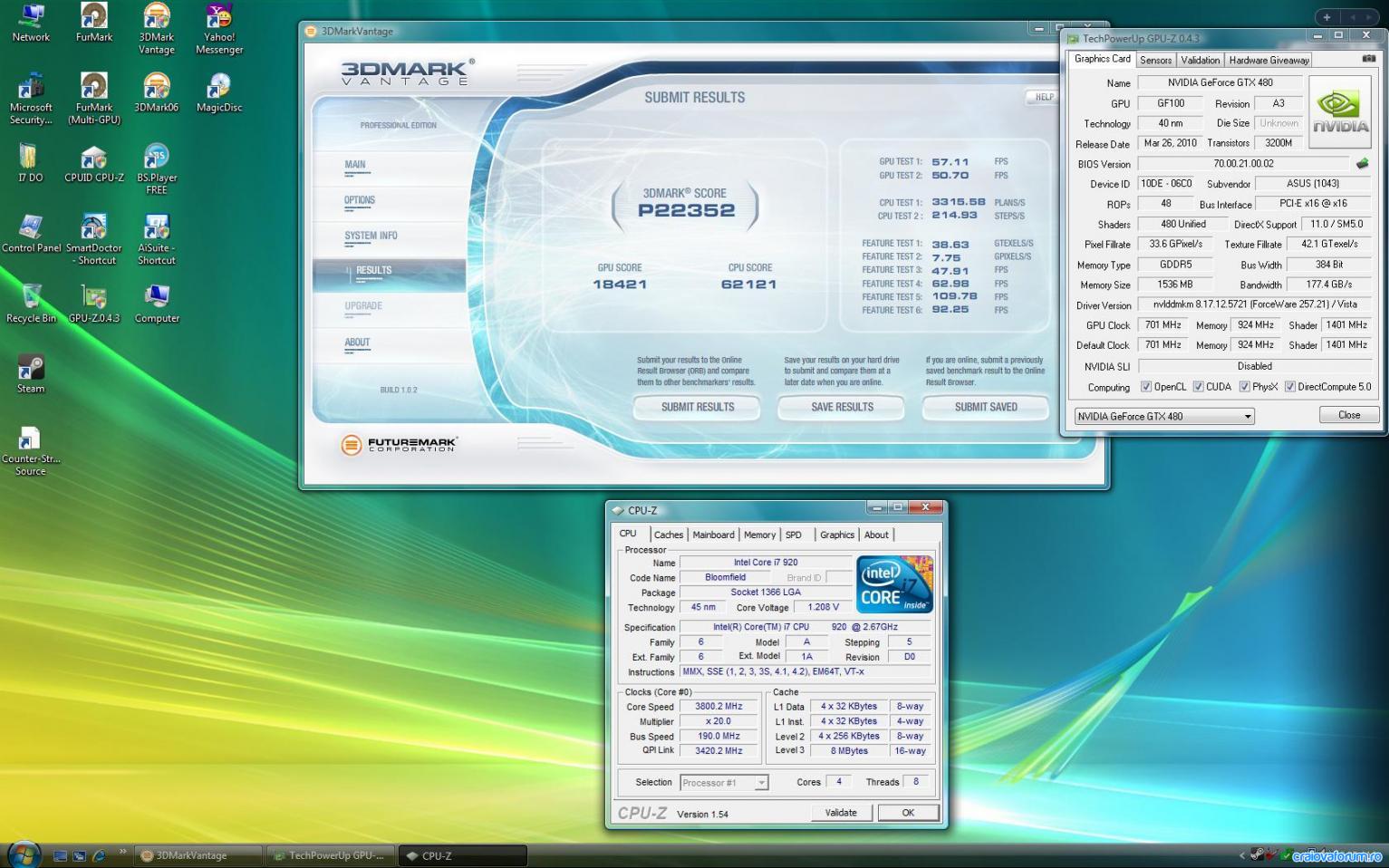Open the GPU selection dropdown in GPU-Z
This screenshot has height=868, width=1389.
point(1164,417)
